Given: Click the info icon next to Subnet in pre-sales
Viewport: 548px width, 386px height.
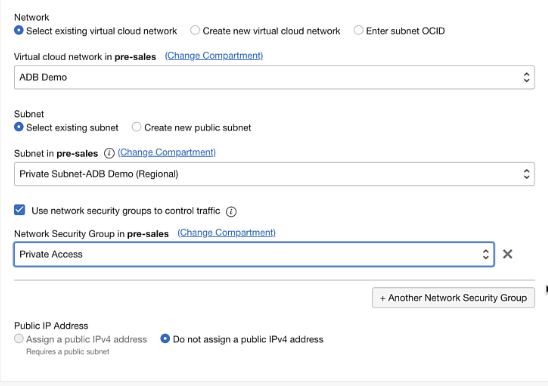Looking at the screenshot, I should click(109, 153).
